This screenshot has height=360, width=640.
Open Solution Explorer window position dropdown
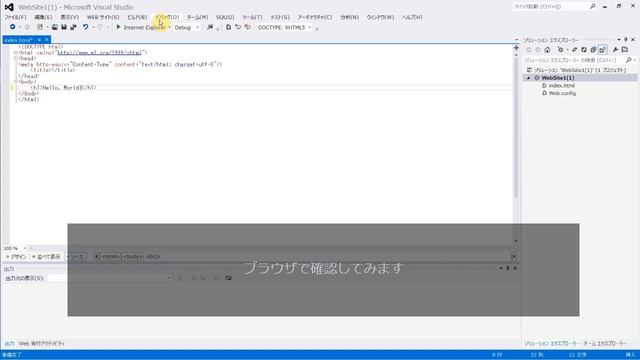click(619, 40)
